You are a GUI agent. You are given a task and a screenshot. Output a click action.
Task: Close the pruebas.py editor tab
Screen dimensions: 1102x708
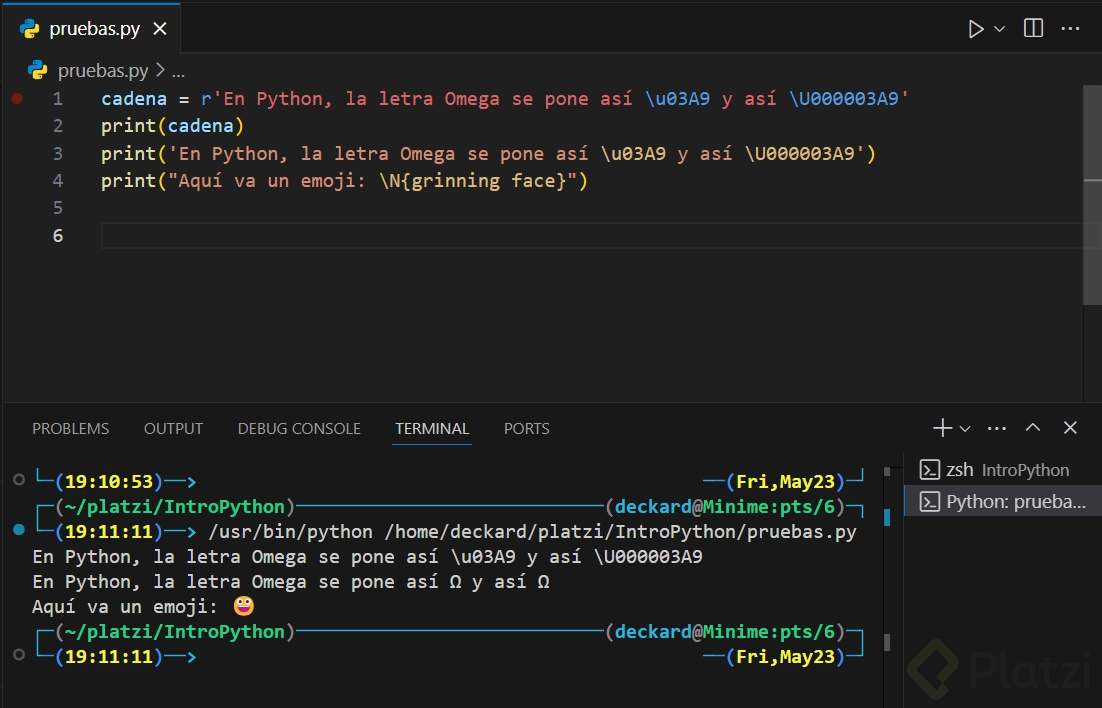pyautogui.click(x=160, y=29)
